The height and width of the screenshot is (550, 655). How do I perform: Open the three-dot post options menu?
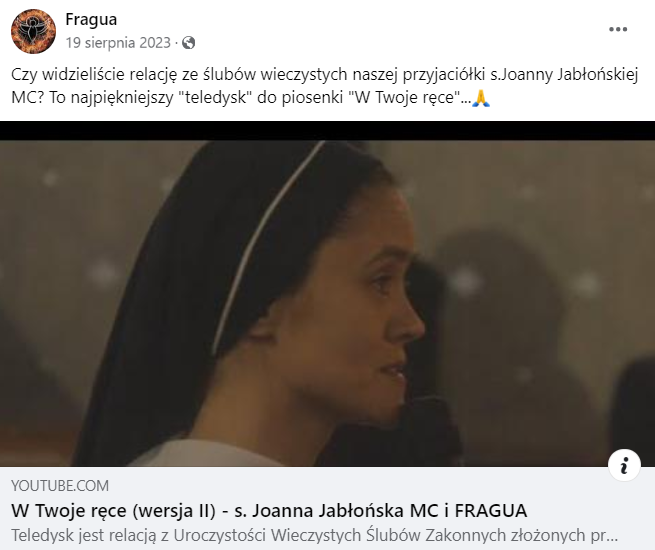coord(618,29)
